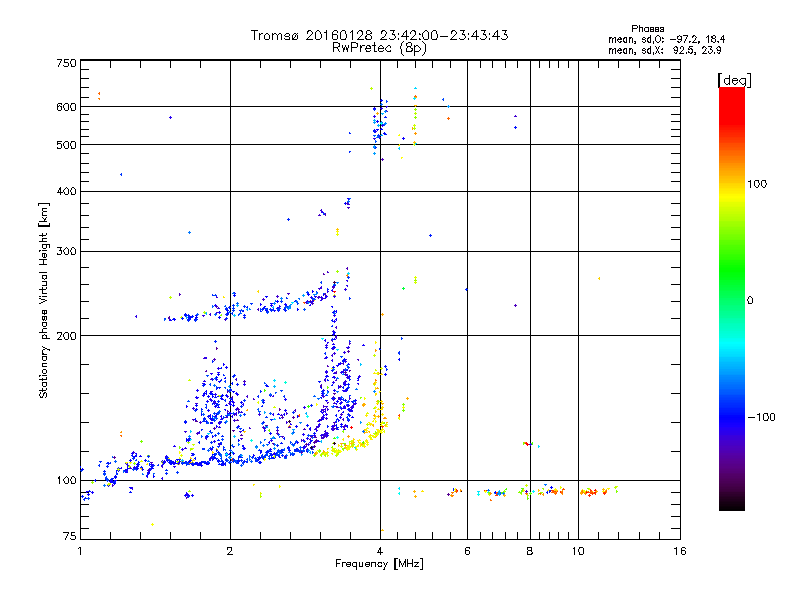Click the y-axis tick label '300'
This screenshot has width=800, height=600.
[x=66, y=251]
